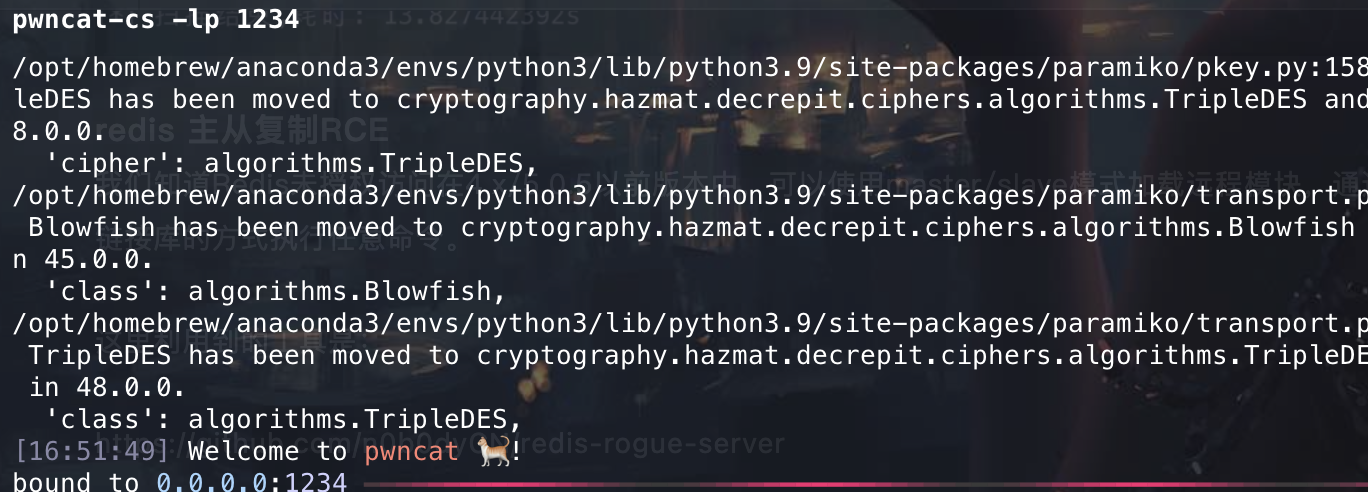1368x492 pixels.
Task: Click the cat emoji after pwncat
Action: (x=492, y=451)
